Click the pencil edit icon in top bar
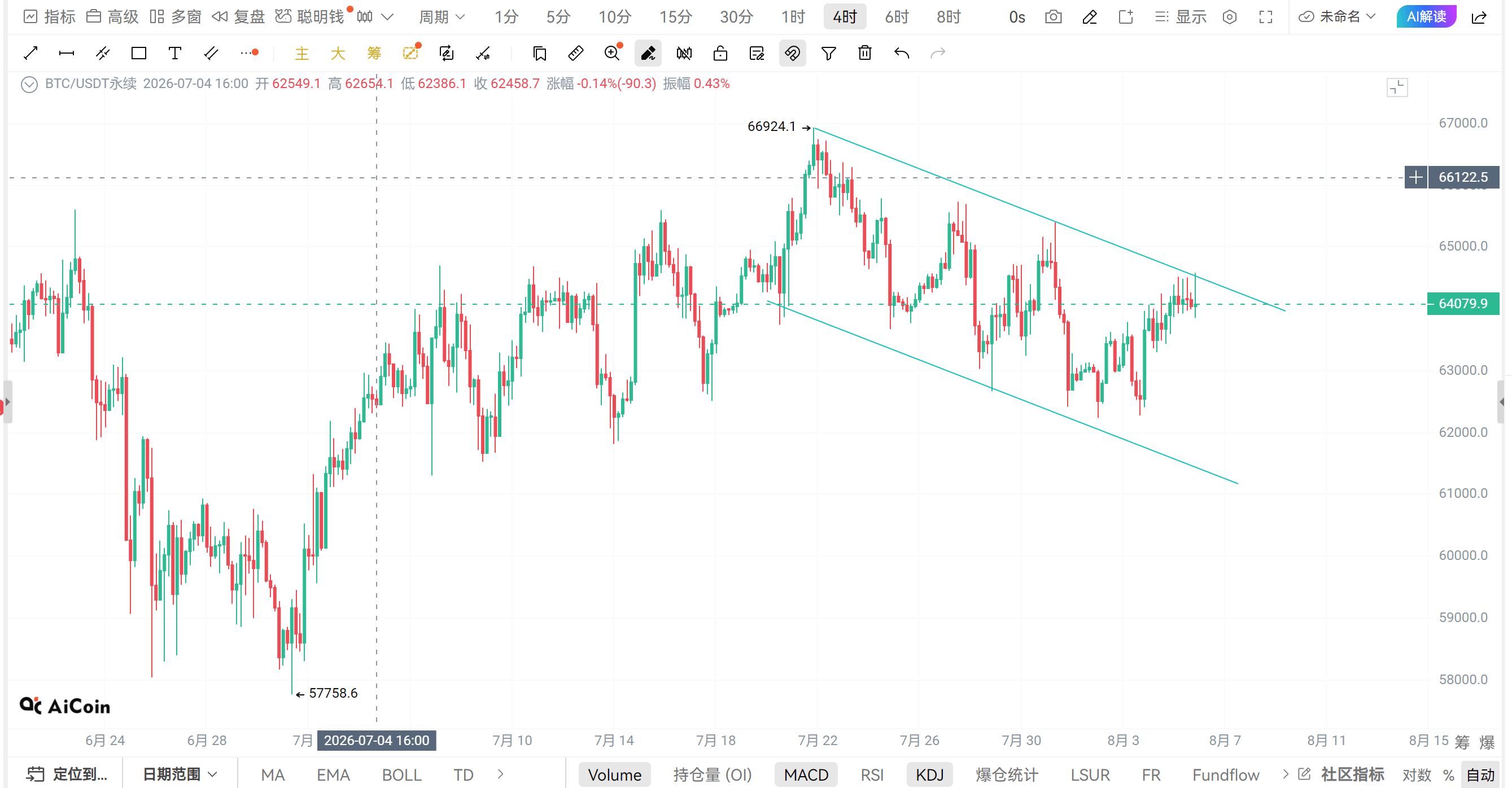This screenshot has height=788, width=1512. [1089, 17]
